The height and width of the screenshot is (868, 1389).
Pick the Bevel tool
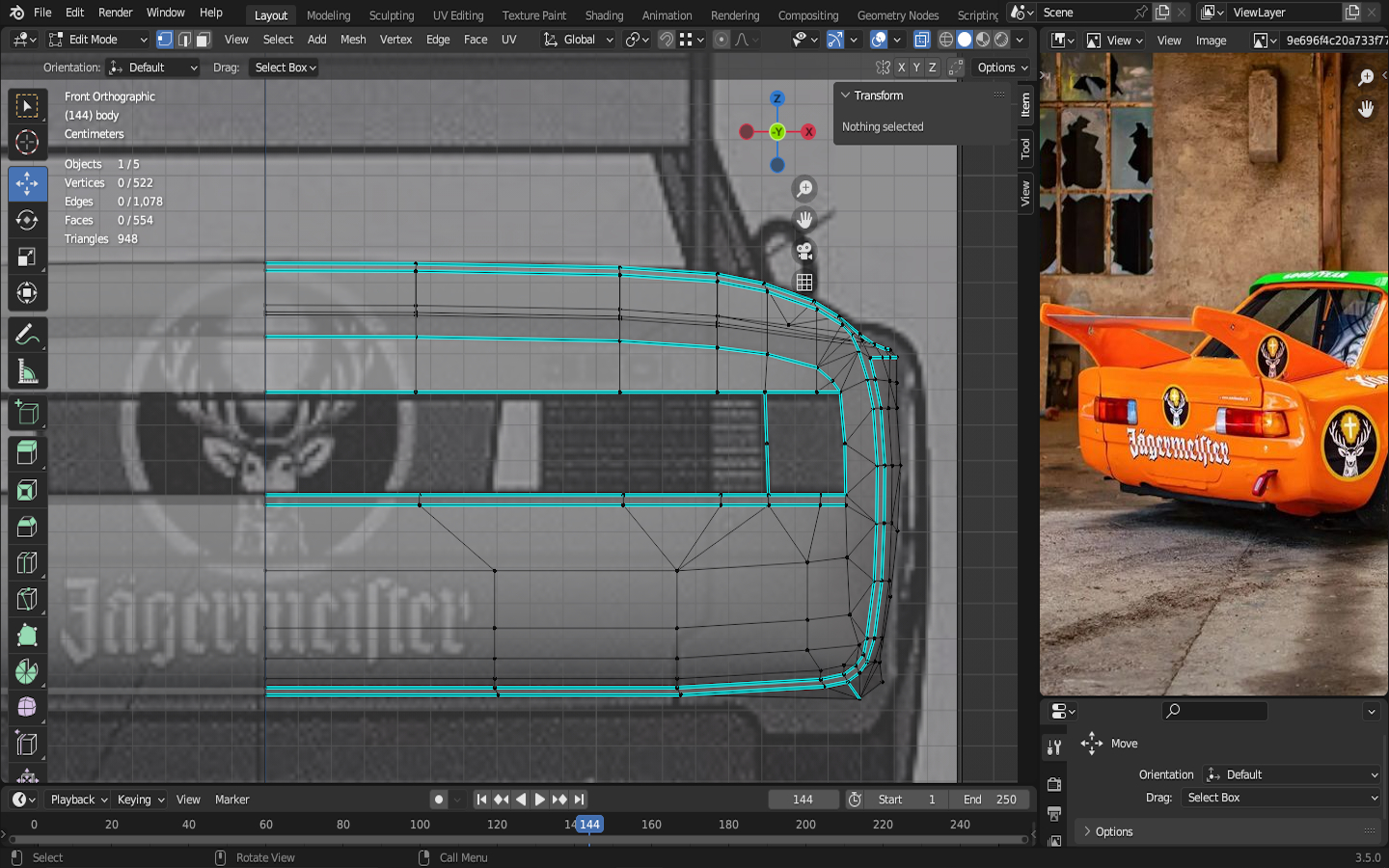(27, 527)
